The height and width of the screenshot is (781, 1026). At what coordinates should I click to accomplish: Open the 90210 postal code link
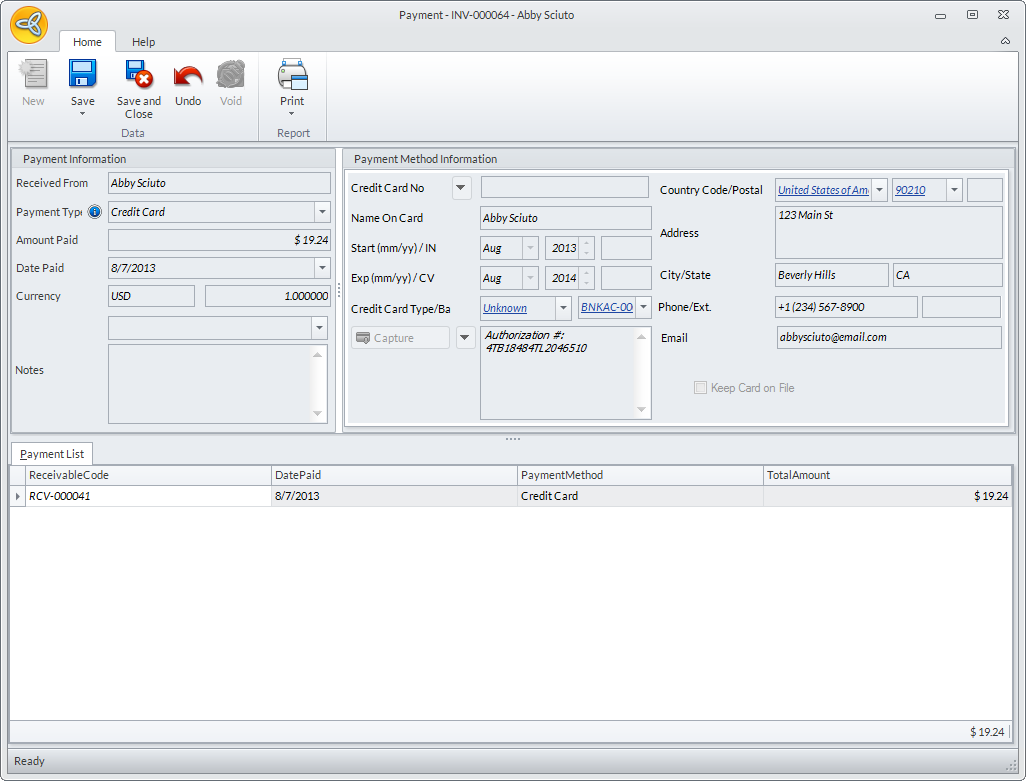point(910,190)
